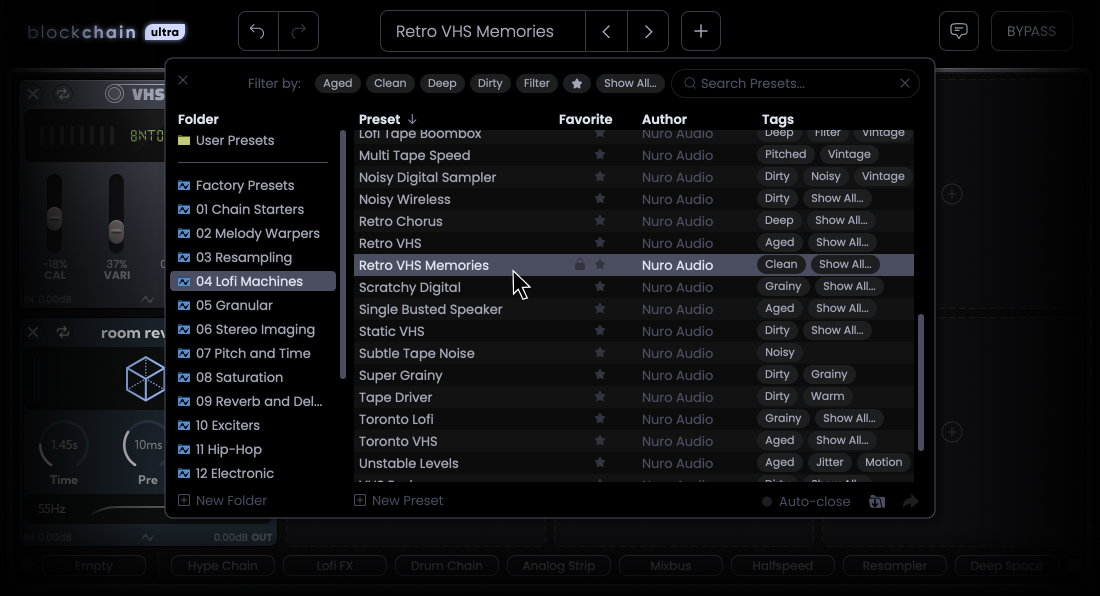Click the redo arrow button
Screen dimensions: 1100x596
tap(299, 32)
